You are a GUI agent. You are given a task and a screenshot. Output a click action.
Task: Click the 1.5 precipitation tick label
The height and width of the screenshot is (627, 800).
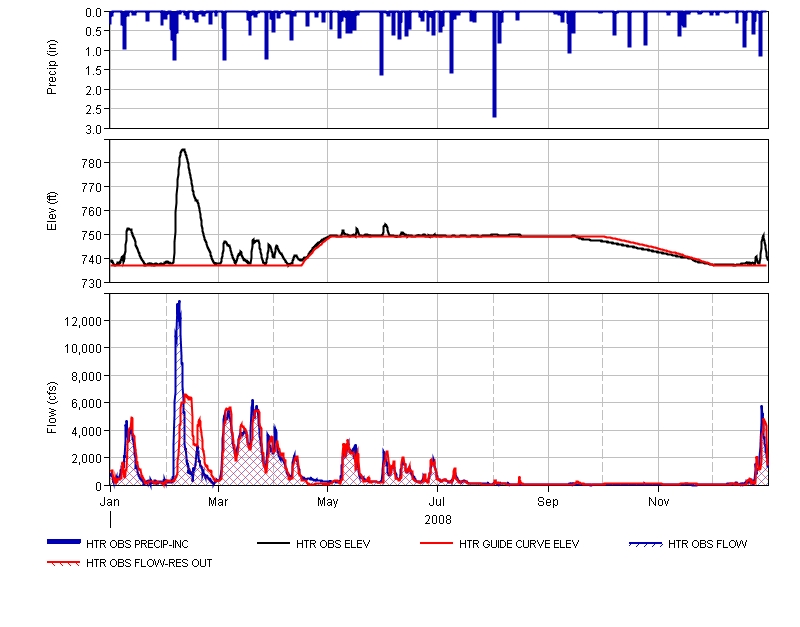pyautogui.click(x=94, y=71)
